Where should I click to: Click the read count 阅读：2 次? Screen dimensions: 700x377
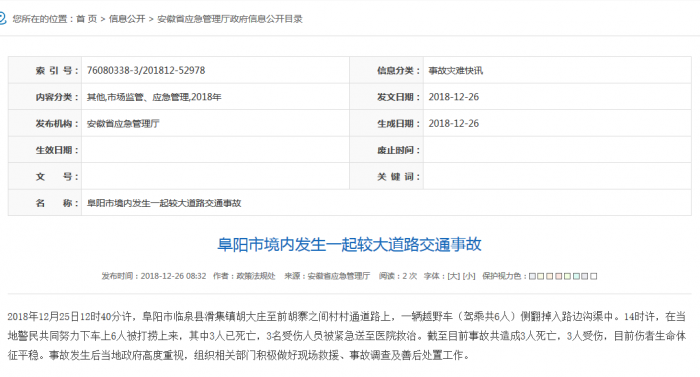398,276
